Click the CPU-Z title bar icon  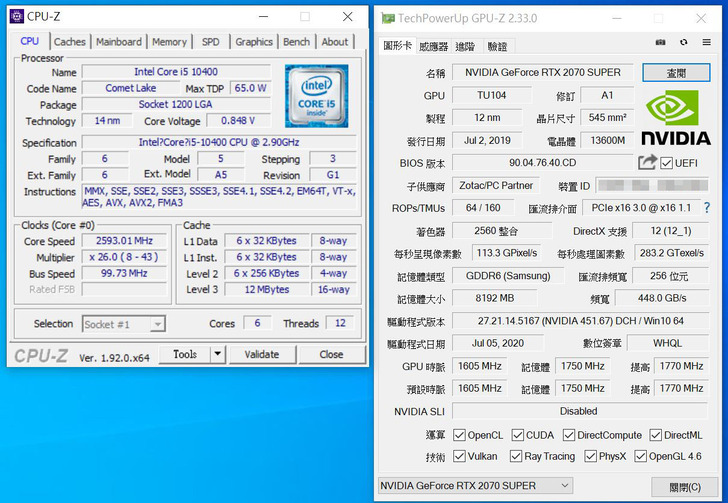click(x=17, y=17)
